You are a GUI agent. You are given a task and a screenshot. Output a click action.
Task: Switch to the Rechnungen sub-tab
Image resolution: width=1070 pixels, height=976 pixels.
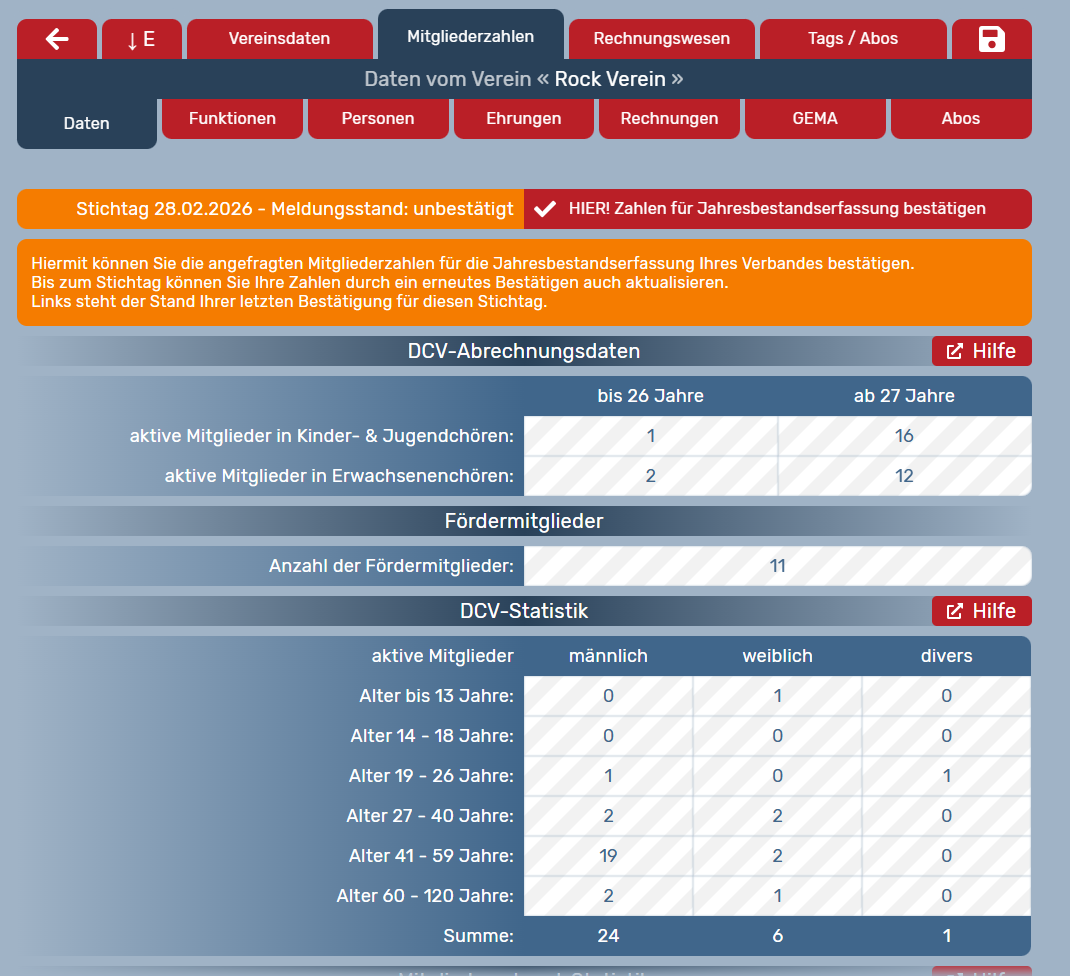coord(669,118)
